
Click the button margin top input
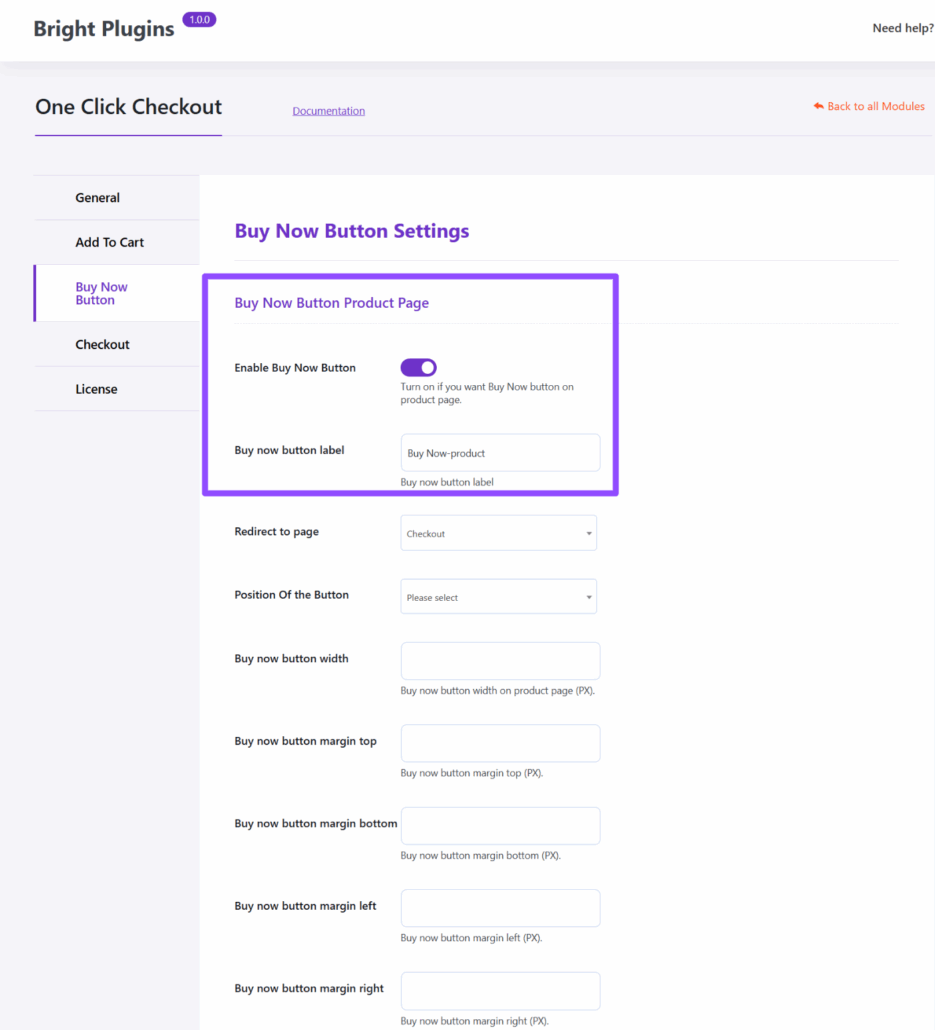[x=500, y=743]
